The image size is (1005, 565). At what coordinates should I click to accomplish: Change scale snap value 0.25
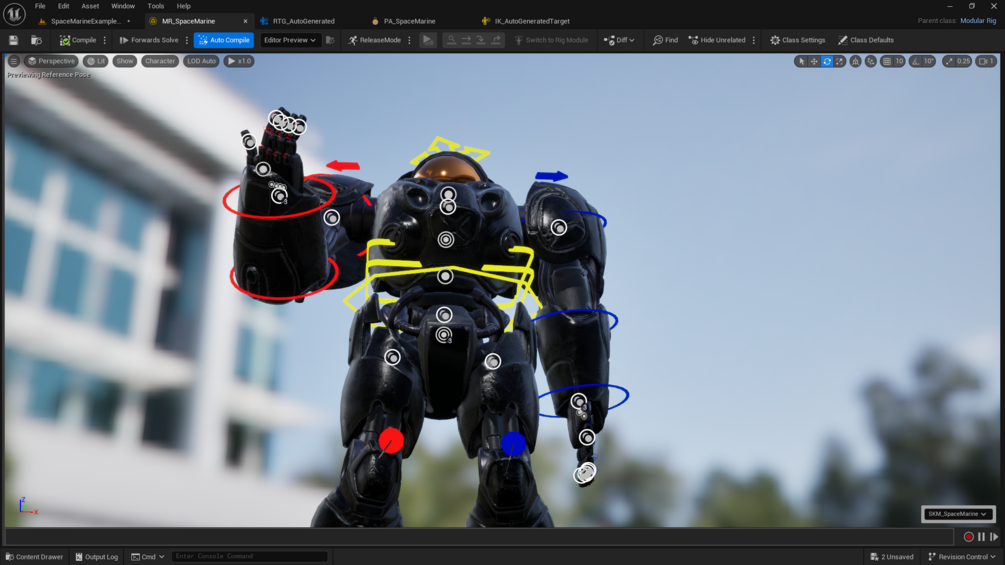pos(963,61)
